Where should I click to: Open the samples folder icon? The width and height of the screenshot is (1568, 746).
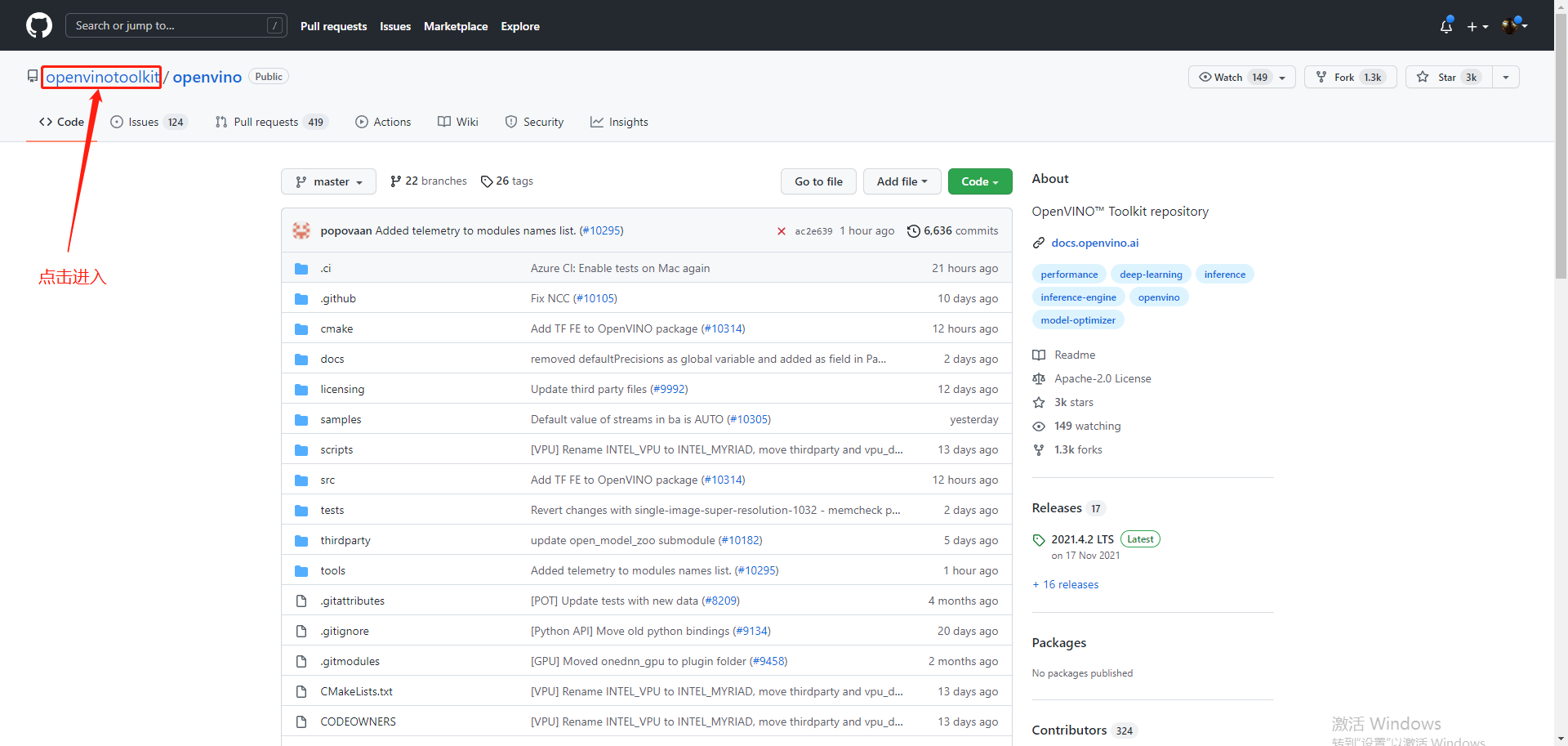(x=301, y=420)
